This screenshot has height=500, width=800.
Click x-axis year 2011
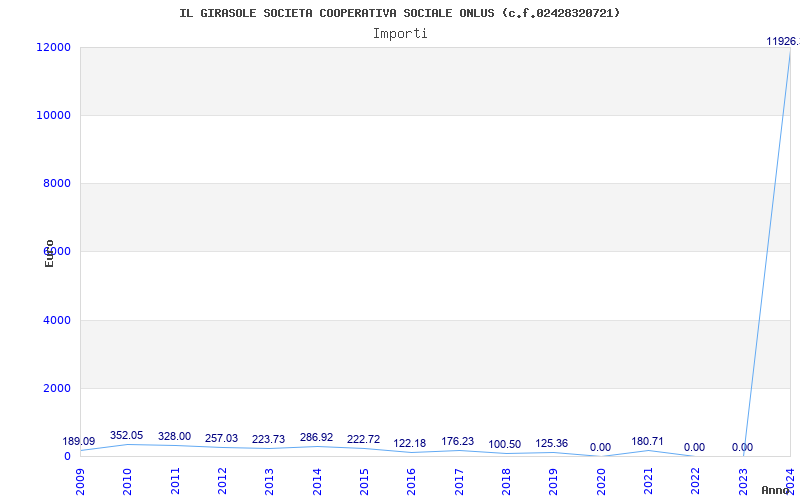pyautogui.click(x=175, y=482)
